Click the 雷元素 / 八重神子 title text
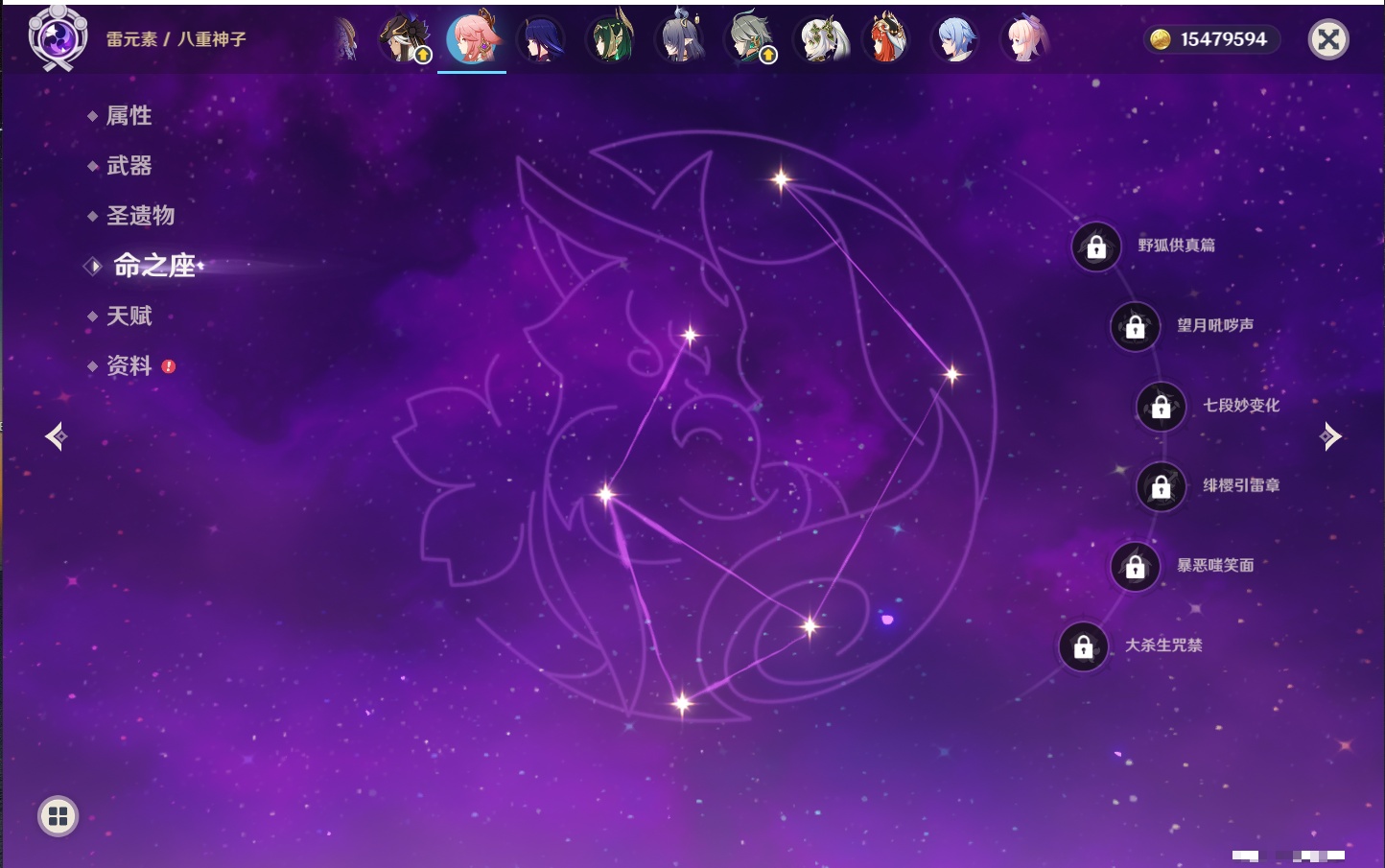Image resolution: width=1385 pixels, height=868 pixels. click(176, 39)
